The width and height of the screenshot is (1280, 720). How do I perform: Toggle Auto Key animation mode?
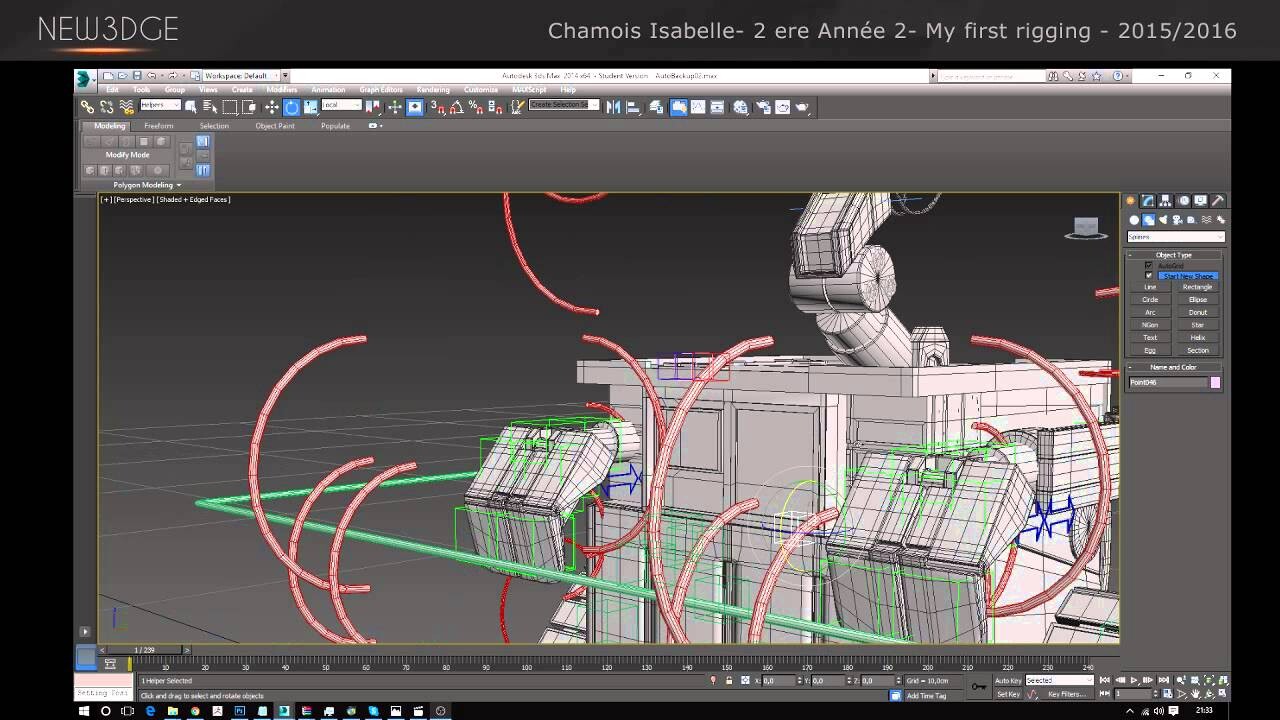coord(1008,681)
